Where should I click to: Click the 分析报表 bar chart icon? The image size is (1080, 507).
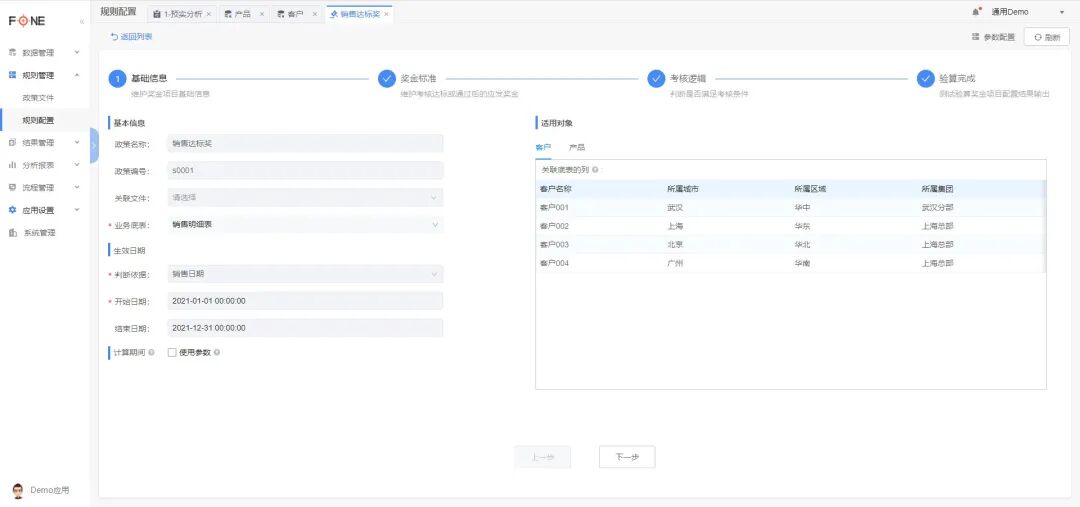(x=12, y=165)
